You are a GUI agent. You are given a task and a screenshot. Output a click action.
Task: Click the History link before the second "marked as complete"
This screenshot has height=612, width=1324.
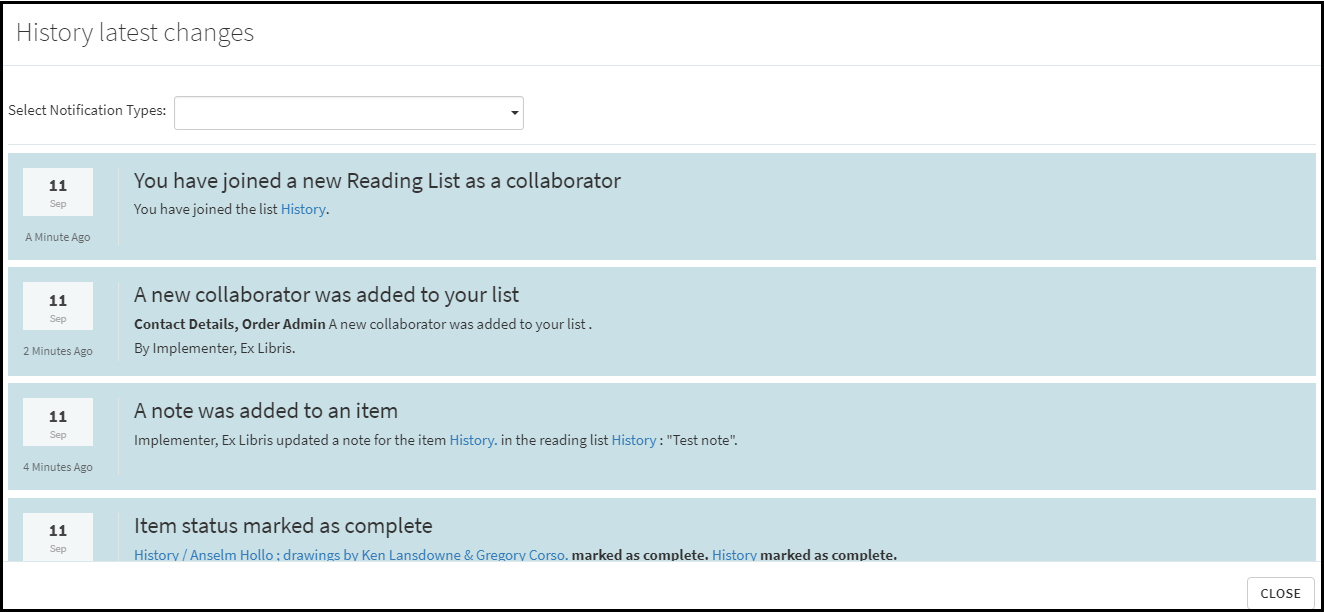(x=734, y=555)
